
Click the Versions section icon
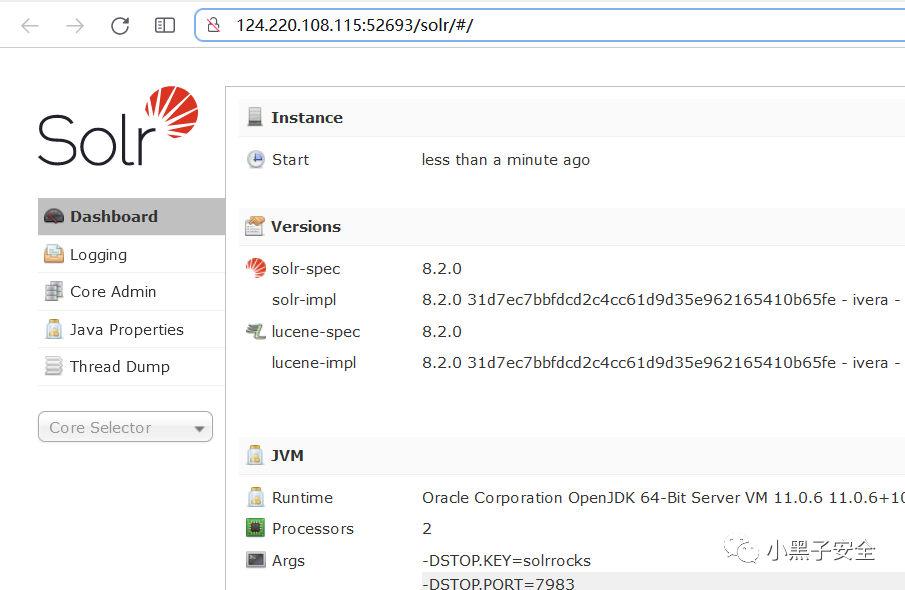(255, 226)
